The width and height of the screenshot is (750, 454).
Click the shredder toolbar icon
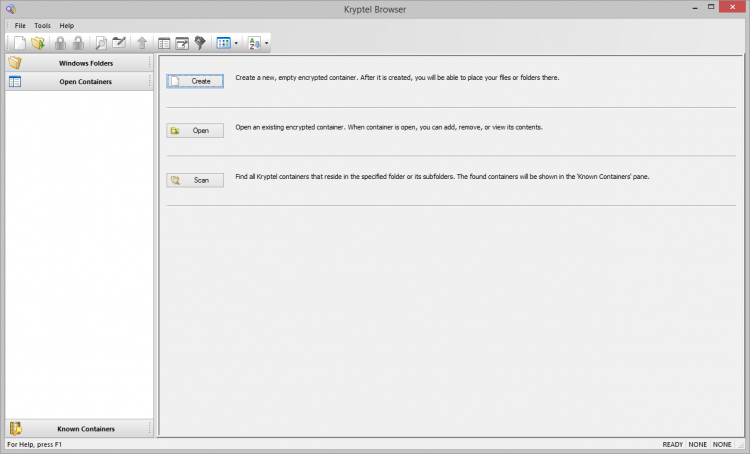200,43
